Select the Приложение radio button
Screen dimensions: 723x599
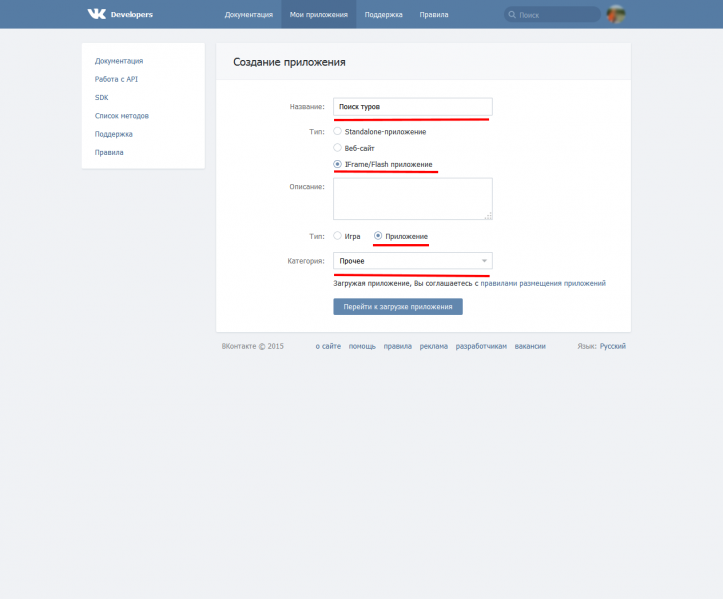click(x=378, y=236)
